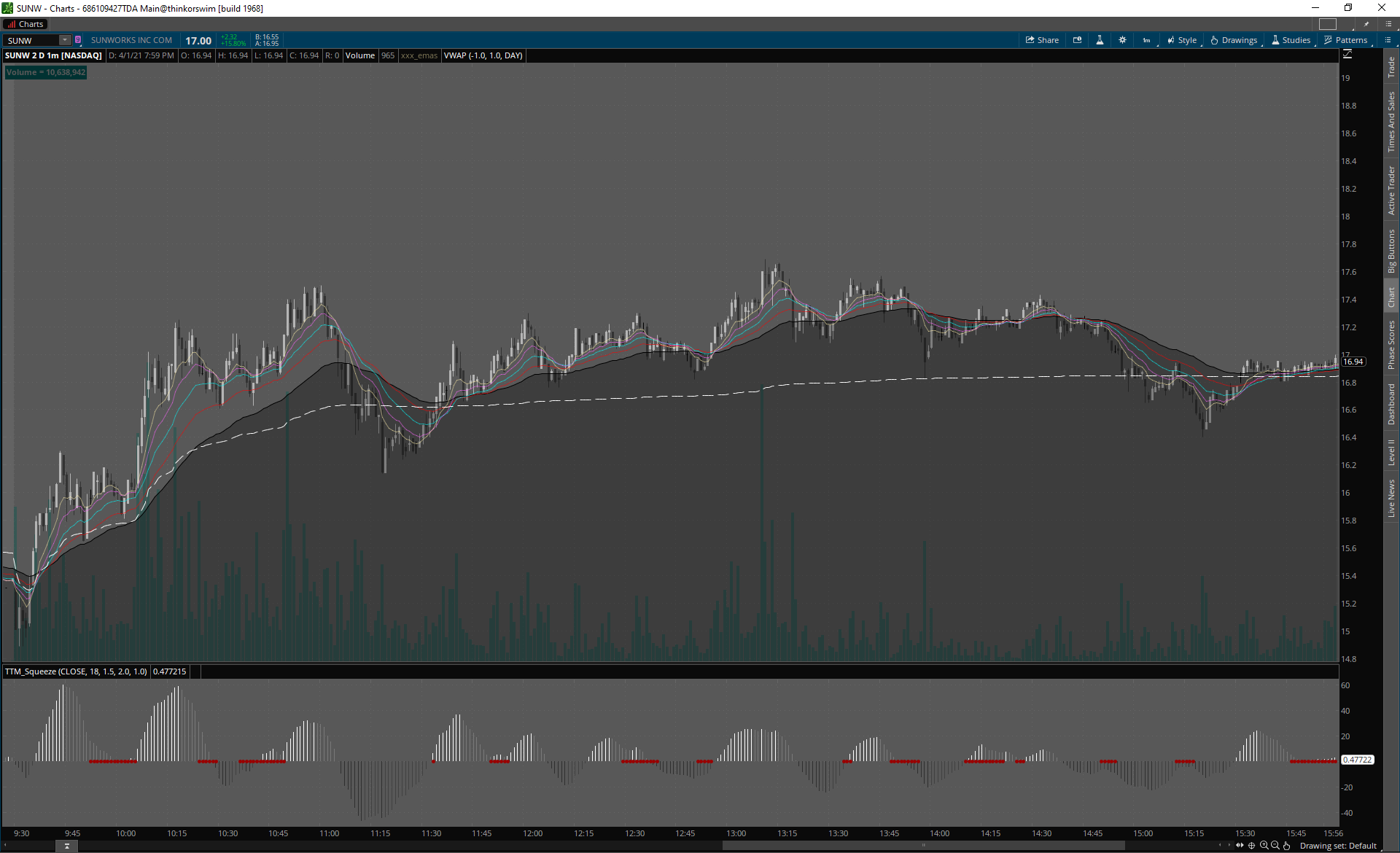This screenshot has height=853, width=1400.
Task: Toggle the pin window icon
Action: click(1366, 24)
